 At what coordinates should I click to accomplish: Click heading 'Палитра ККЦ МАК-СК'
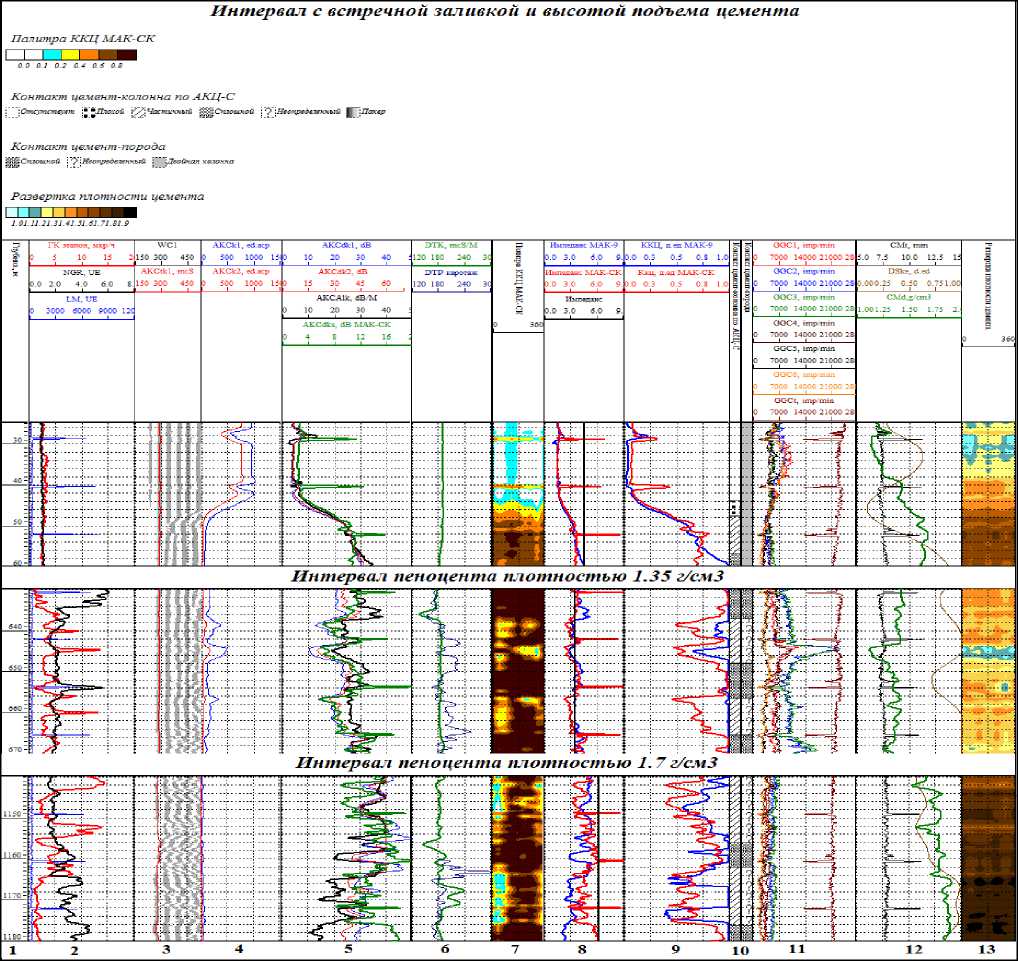click(x=83, y=38)
